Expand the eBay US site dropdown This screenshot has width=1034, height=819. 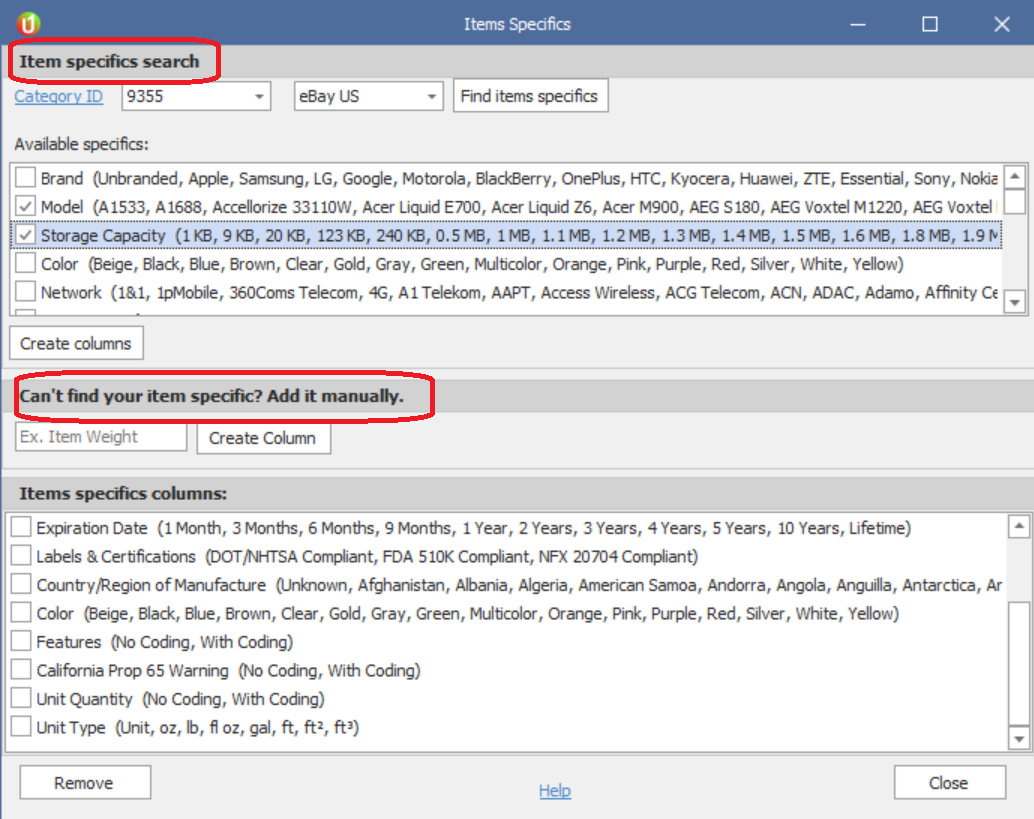coord(432,96)
